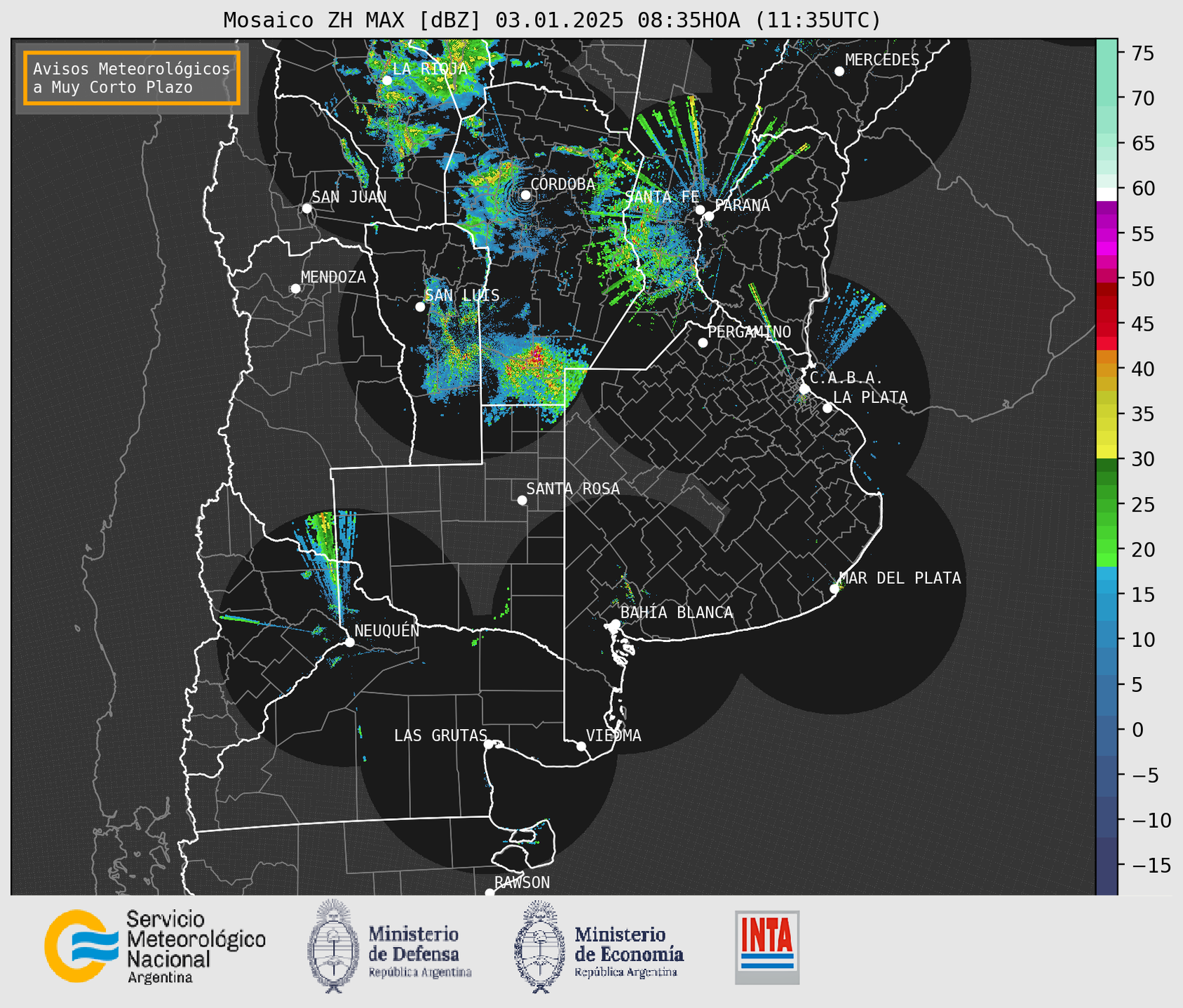The height and width of the screenshot is (1008, 1183).
Task: Click the SANTA ROSA label
Action: click(573, 489)
